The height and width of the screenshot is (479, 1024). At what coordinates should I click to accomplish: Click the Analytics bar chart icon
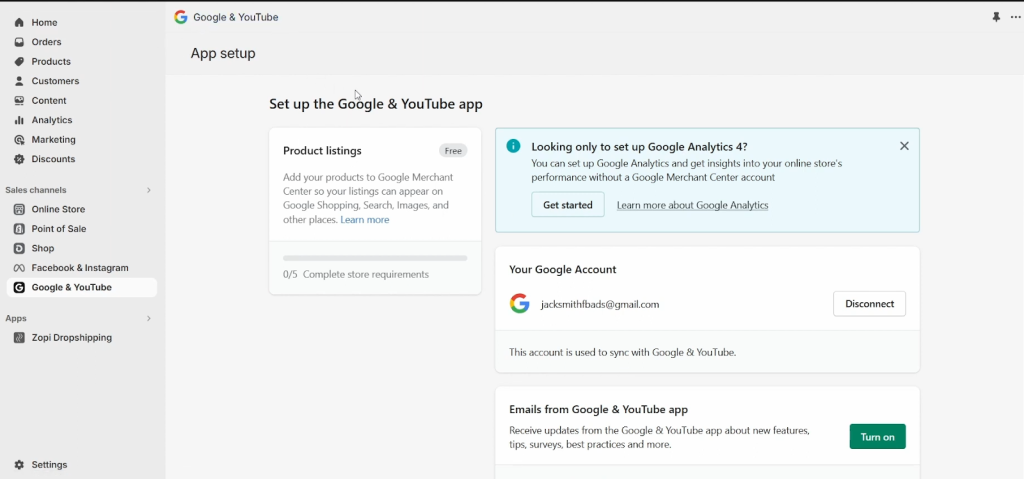tap(19, 120)
